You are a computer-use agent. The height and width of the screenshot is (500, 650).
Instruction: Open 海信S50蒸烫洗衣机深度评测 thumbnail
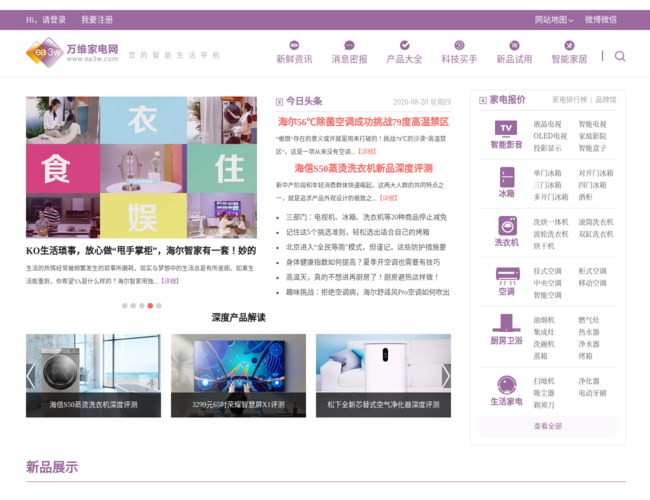coord(93,376)
